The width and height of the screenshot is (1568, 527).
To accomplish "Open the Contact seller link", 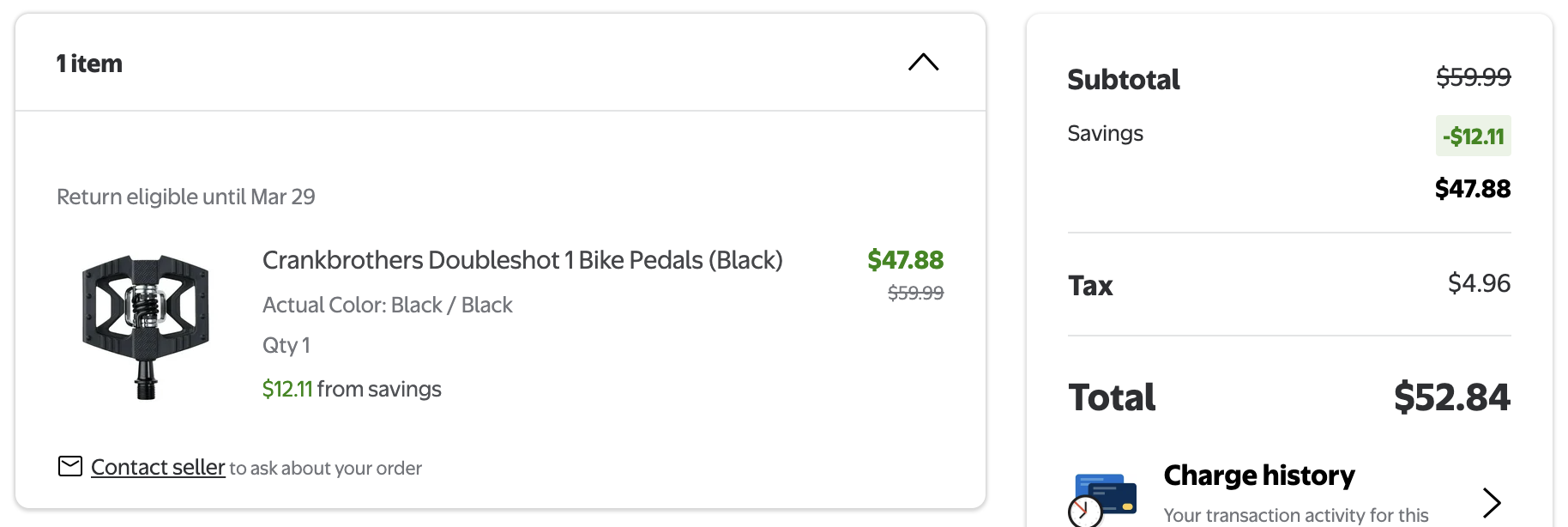I will coord(158,467).
